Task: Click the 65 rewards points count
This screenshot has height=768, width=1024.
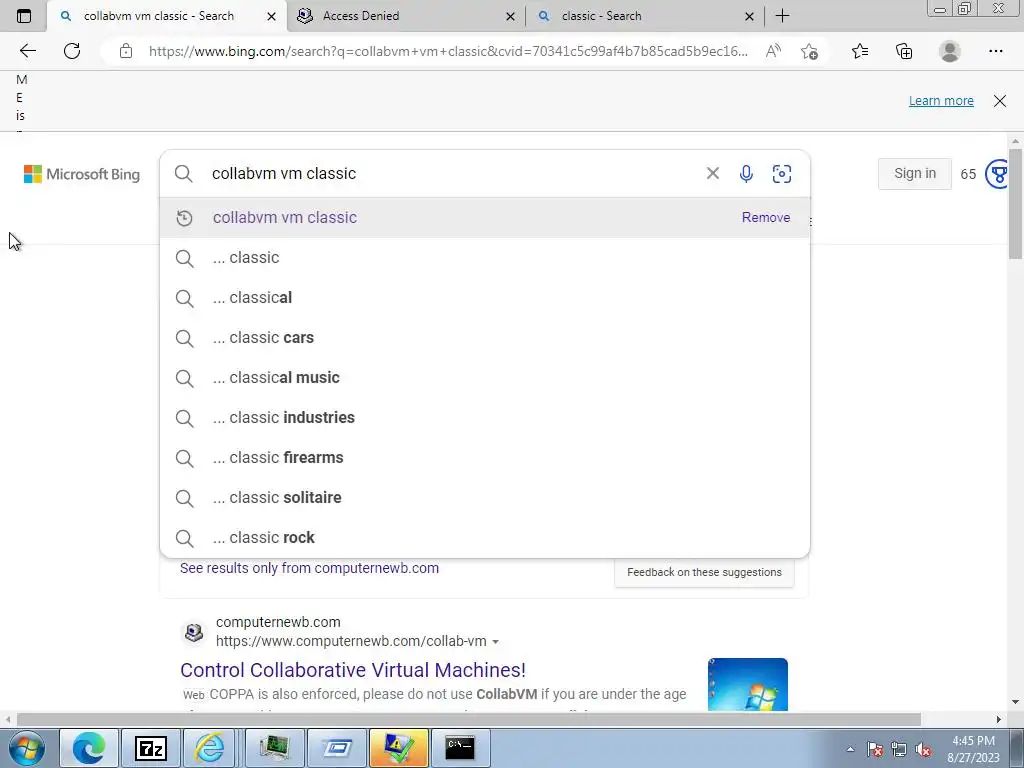Action: click(x=968, y=174)
